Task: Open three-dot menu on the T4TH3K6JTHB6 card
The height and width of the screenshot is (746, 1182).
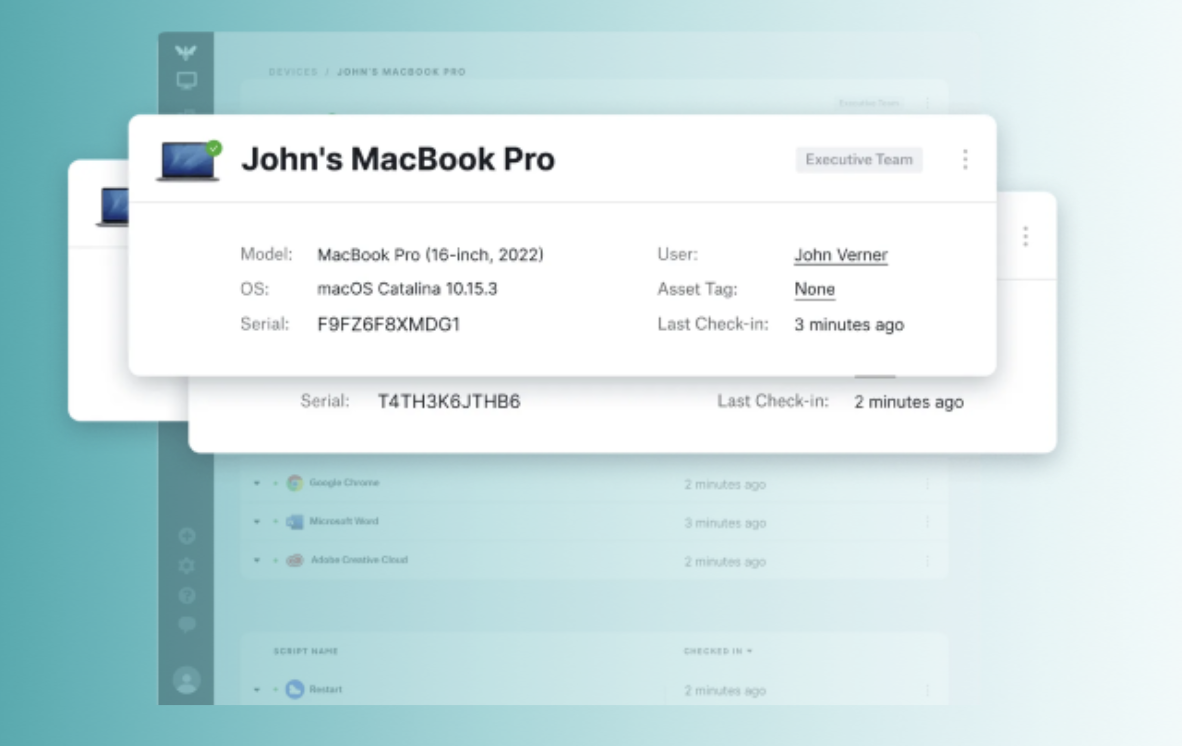Action: click(x=1025, y=236)
